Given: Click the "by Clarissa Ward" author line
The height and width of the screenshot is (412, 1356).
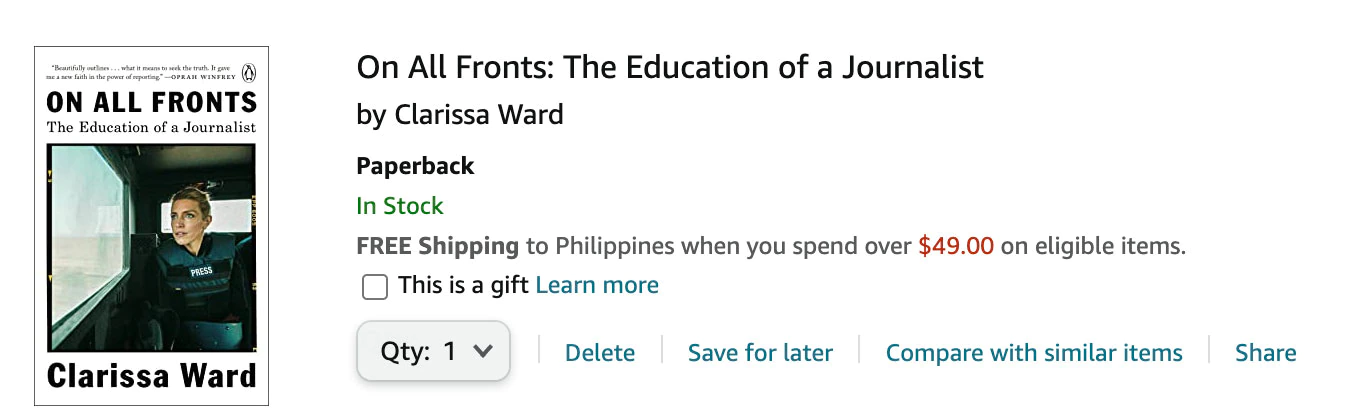Looking at the screenshot, I should coord(460,115).
